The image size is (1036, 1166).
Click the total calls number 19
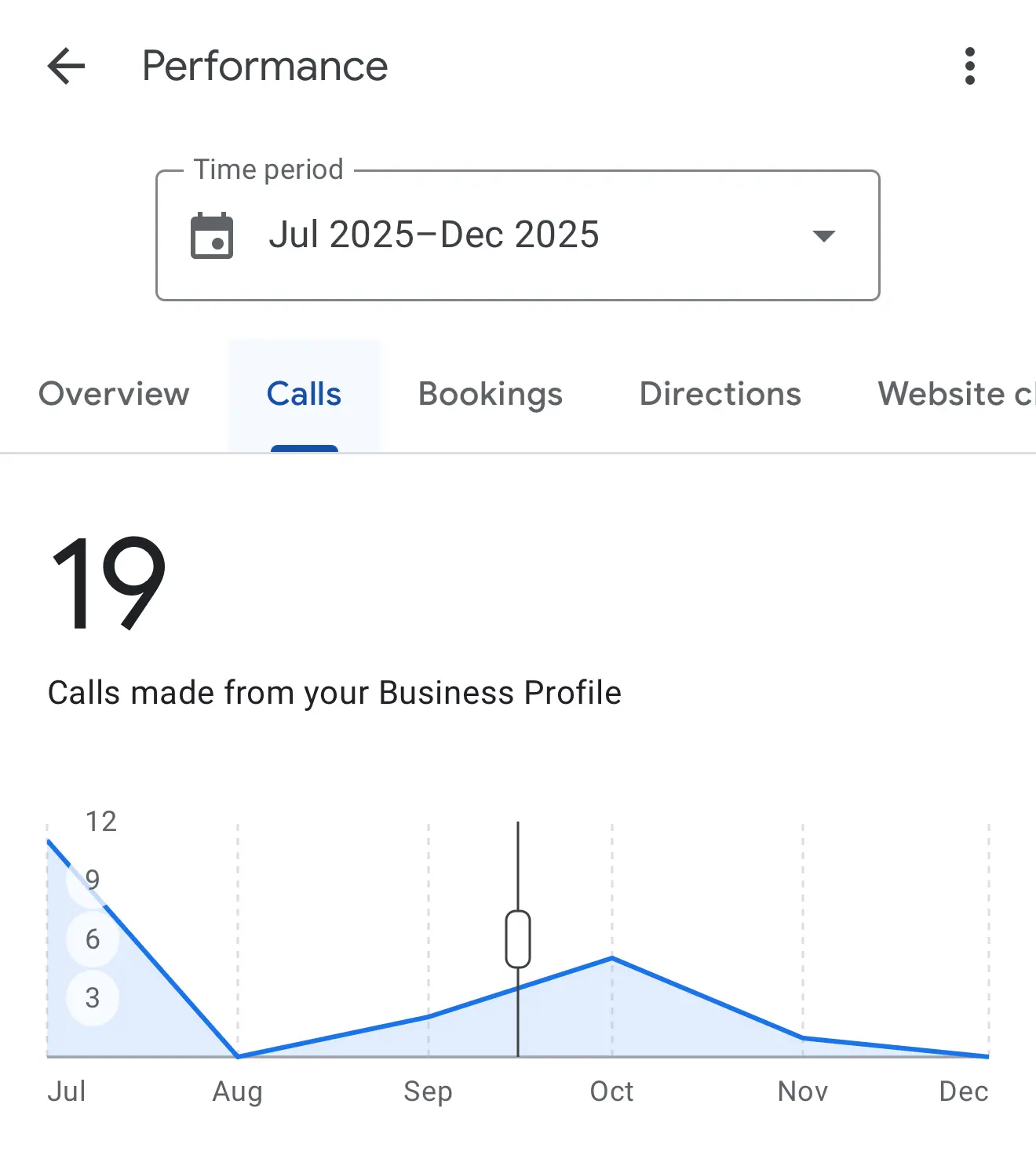click(108, 582)
